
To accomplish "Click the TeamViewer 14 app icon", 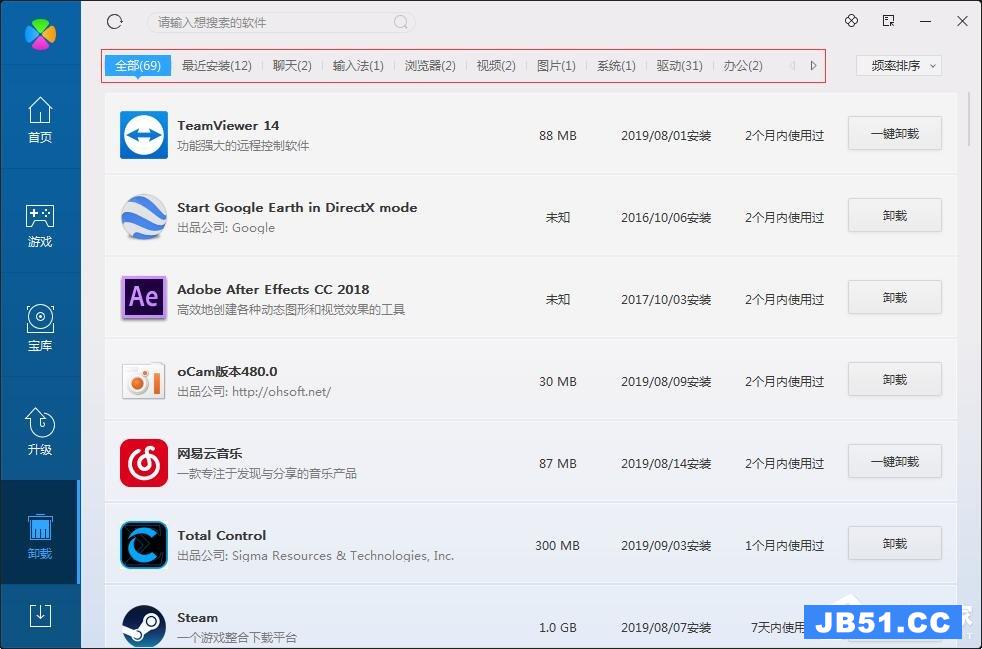I will click(144, 135).
